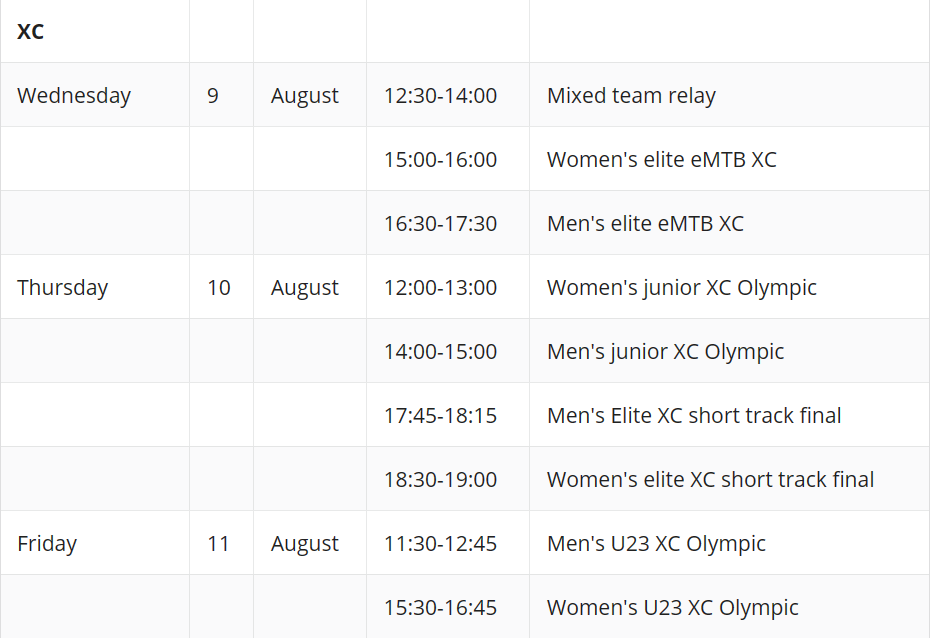Select Men's Elite XC short track final
This screenshot has height=638, width=930.
pyautogui.click(x=729, y=415)
